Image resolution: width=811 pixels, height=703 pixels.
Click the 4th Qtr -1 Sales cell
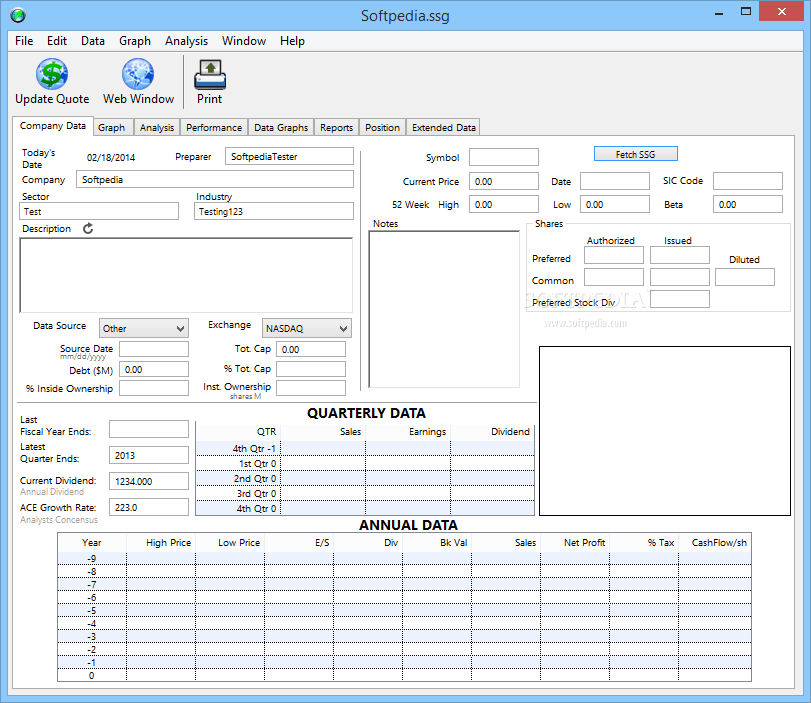tap(323, 448)
